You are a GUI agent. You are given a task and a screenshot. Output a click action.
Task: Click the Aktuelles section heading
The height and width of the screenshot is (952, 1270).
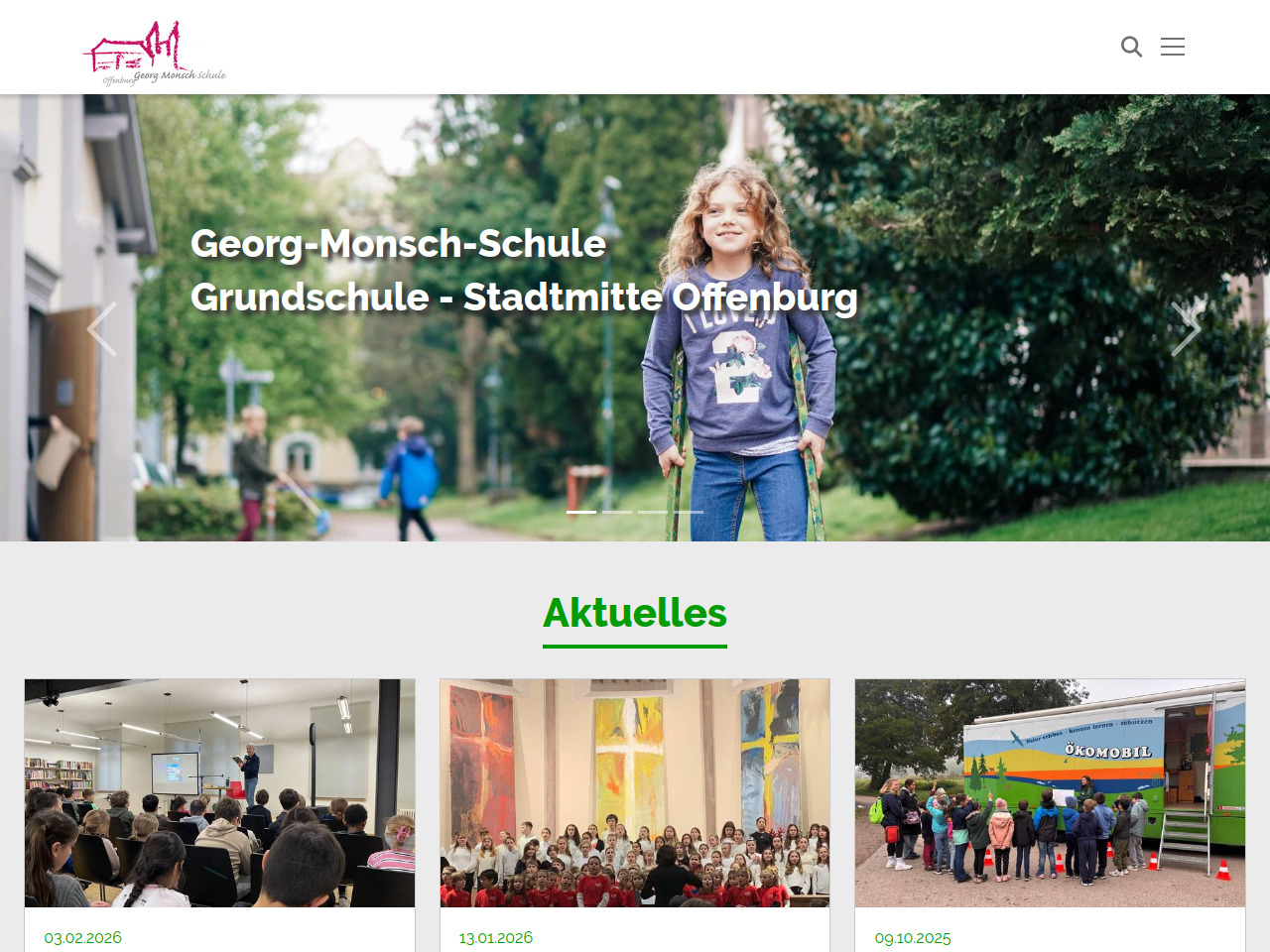635,613
